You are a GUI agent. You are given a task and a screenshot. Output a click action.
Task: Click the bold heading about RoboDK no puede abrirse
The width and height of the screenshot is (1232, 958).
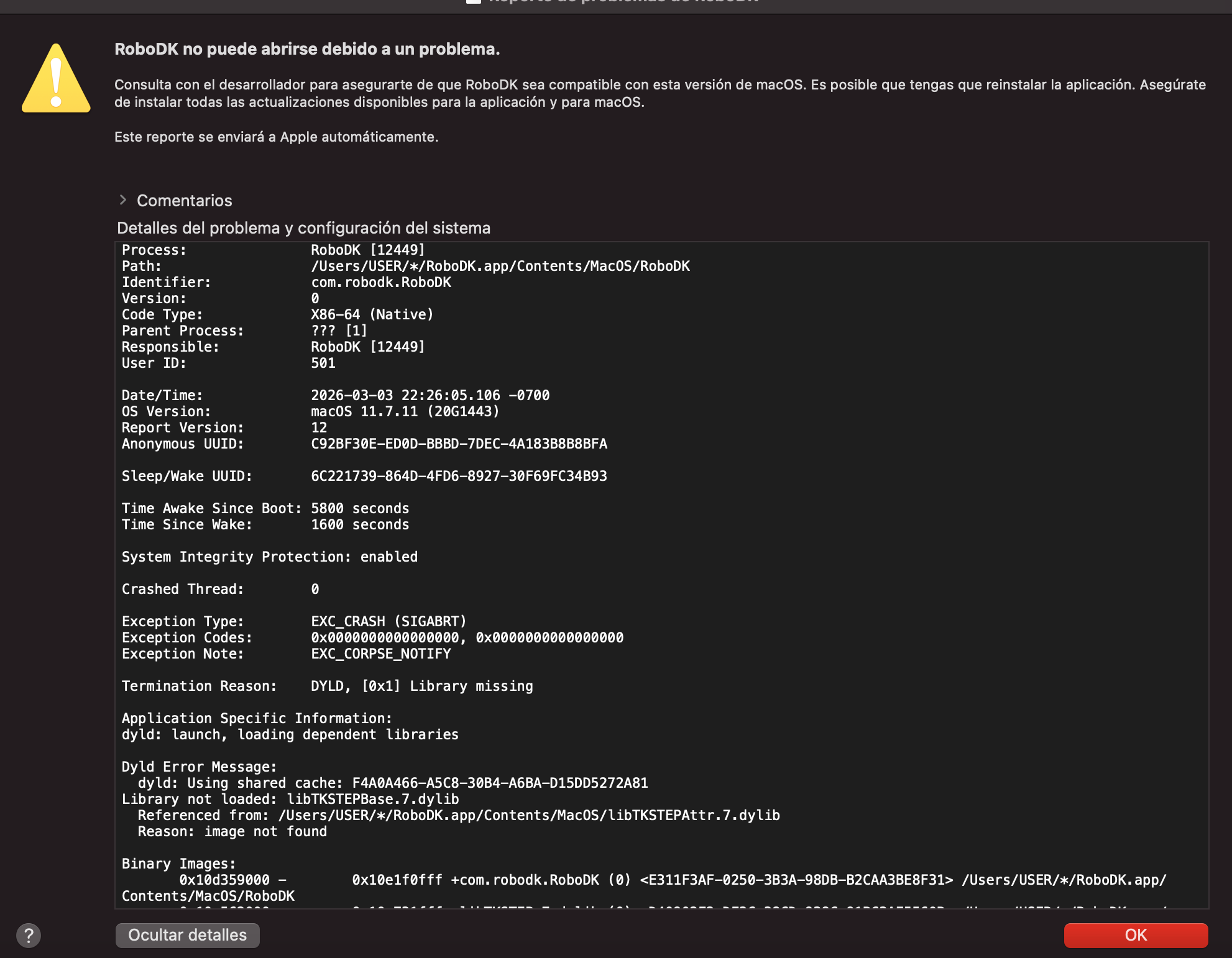tap(307, 49)
